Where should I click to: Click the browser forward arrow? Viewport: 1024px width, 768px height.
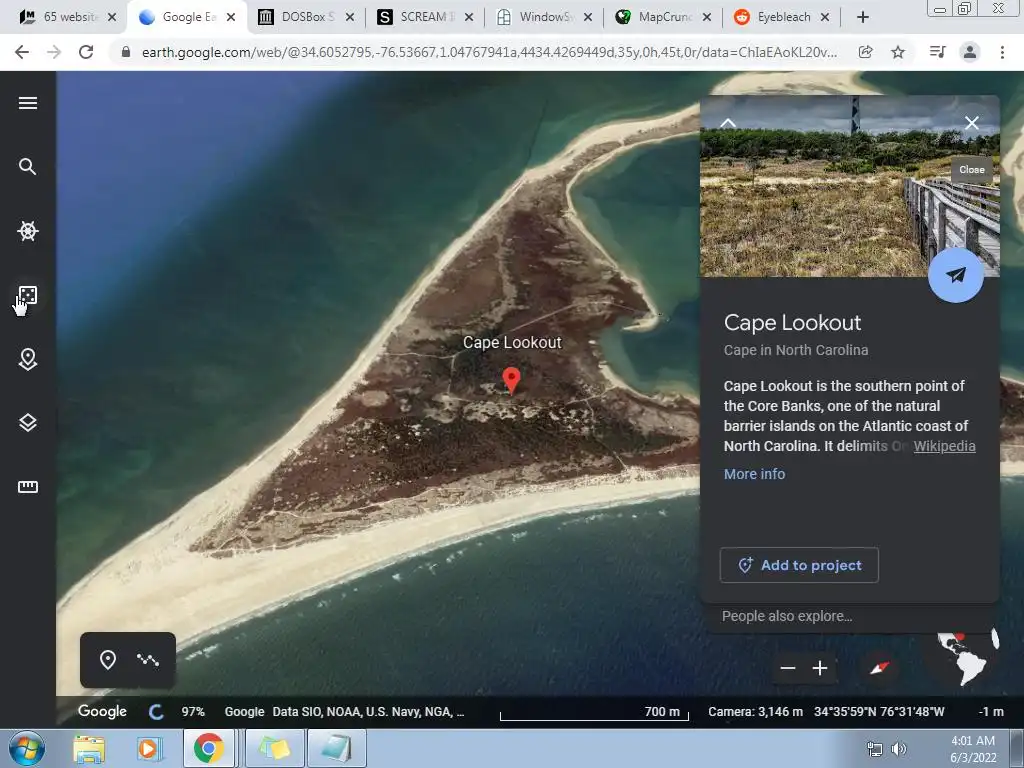(x=54, y=52)
